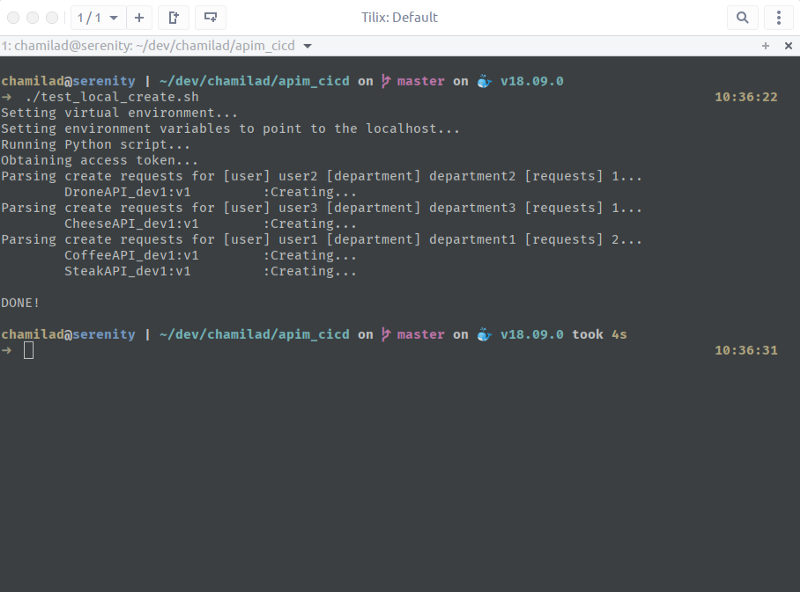Add terminal right split icon

tap(174, 18)
